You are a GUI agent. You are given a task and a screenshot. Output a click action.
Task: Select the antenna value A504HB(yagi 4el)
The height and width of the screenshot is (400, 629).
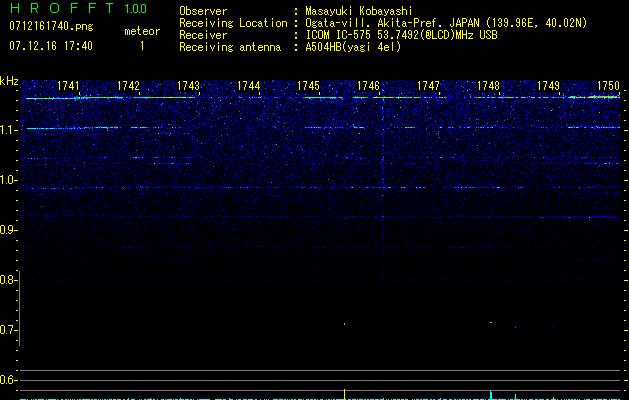(x=353, y=47)
